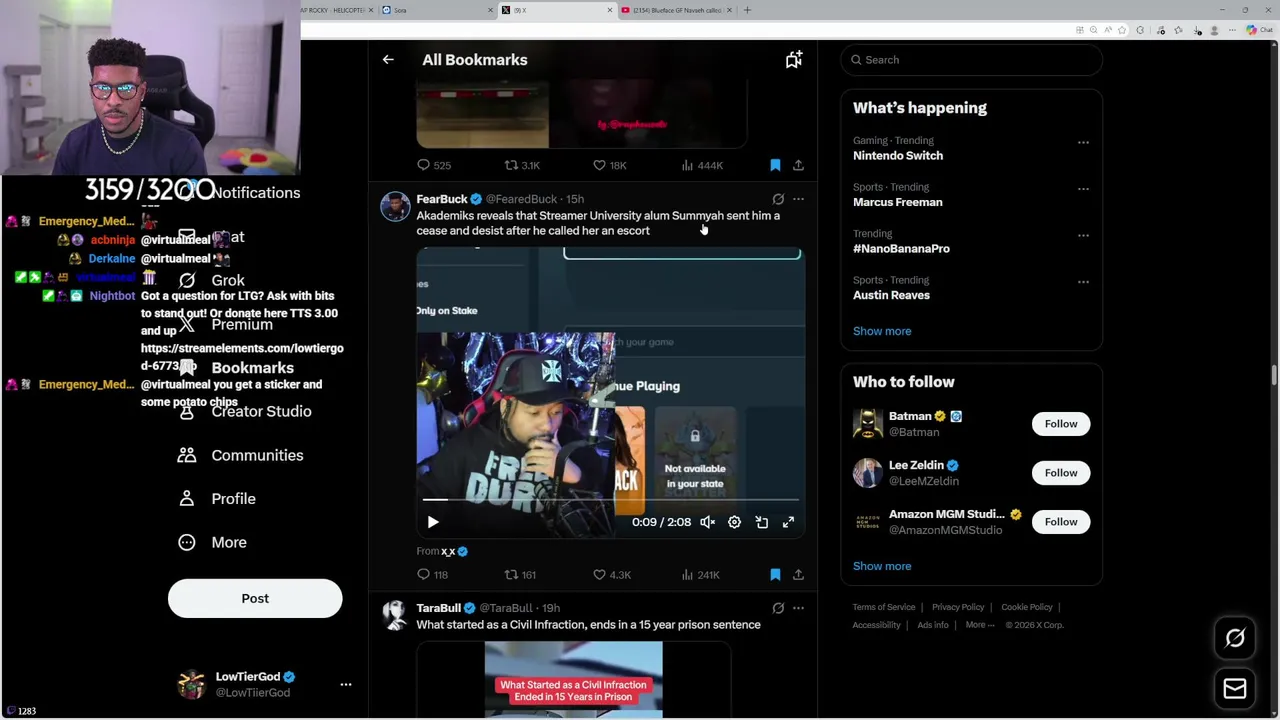Image resolution: width=1280 pixels, height=720 pixels.
Task: Show more in What's happening
Action: click(882, 331)
